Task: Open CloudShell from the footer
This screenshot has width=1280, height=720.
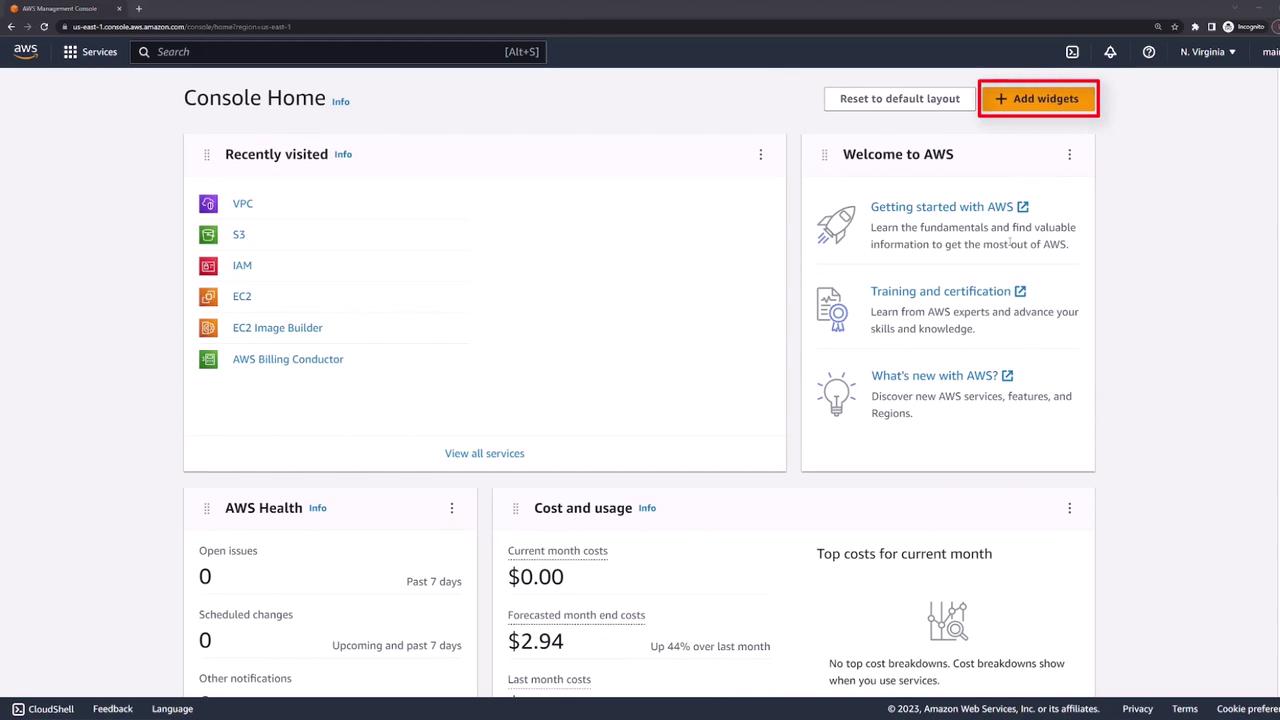Action: 43,709
